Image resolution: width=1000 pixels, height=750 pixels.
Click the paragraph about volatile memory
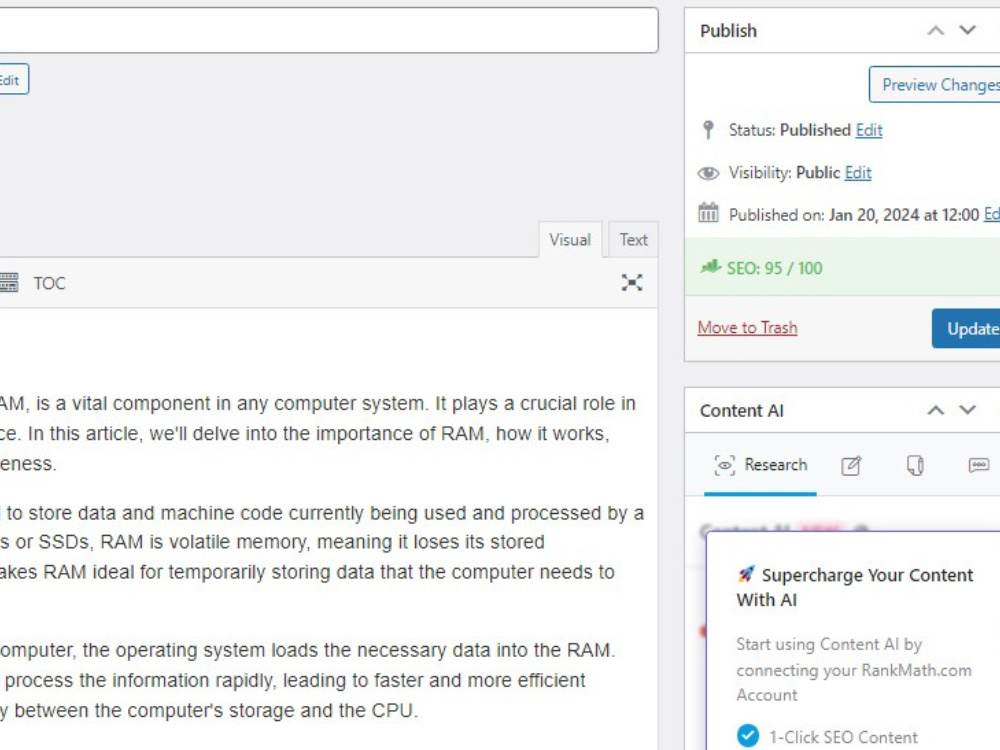321,542
